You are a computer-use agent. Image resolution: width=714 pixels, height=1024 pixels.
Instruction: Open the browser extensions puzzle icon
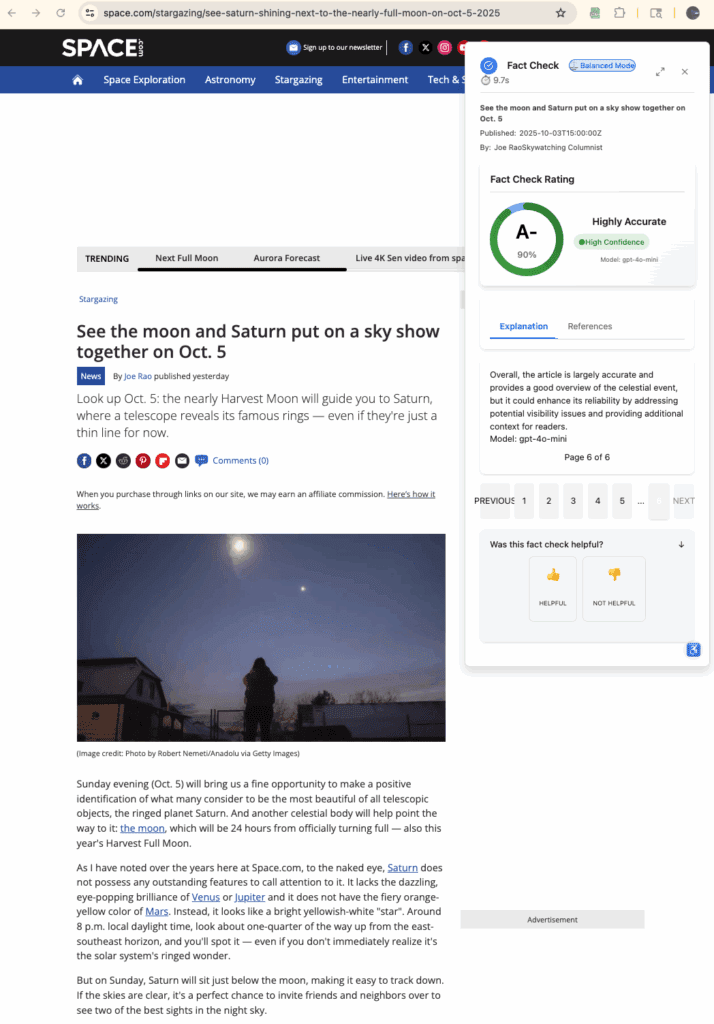point(620,14)
